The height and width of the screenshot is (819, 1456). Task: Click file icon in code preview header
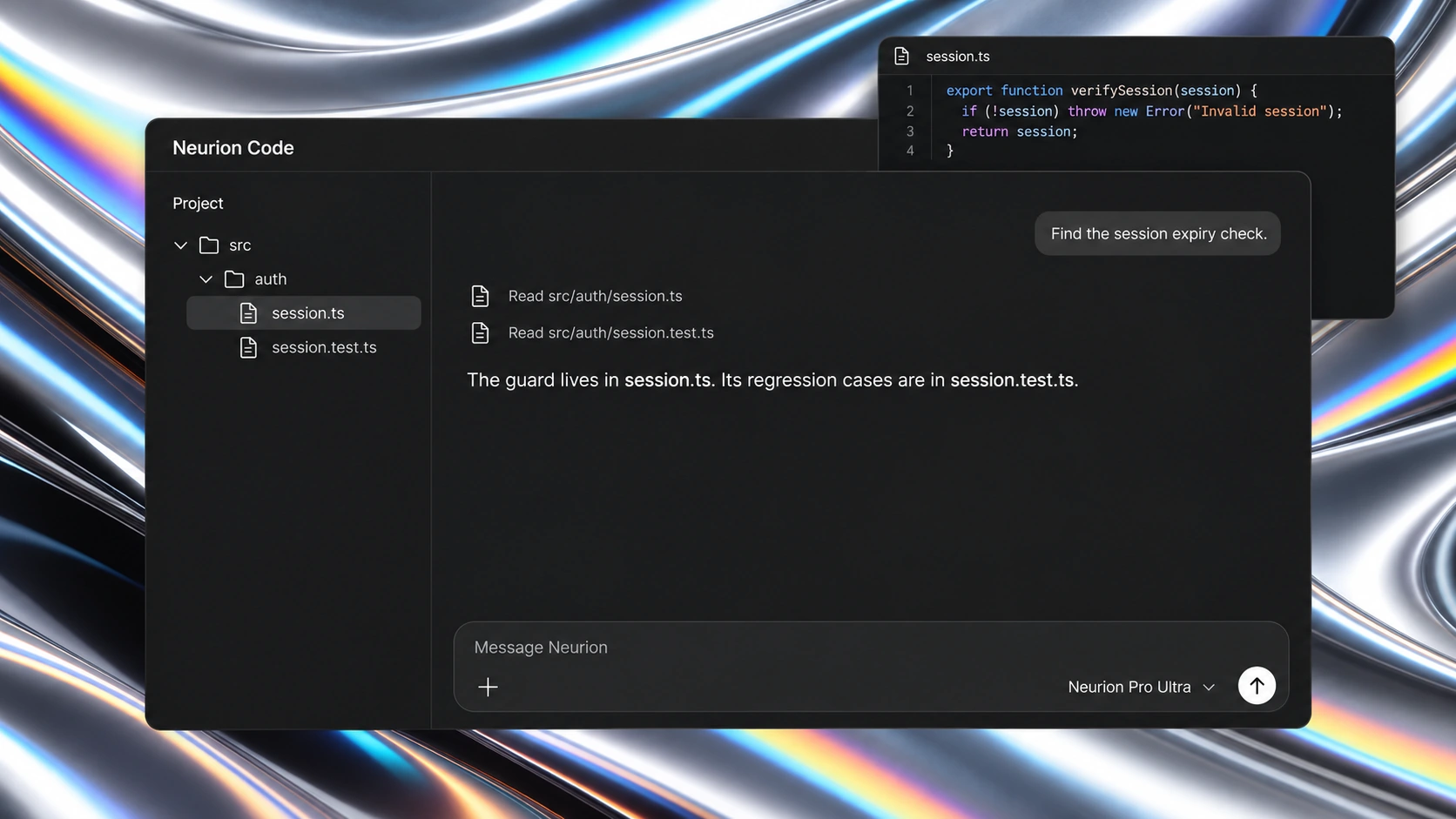(x=901, y=57)
